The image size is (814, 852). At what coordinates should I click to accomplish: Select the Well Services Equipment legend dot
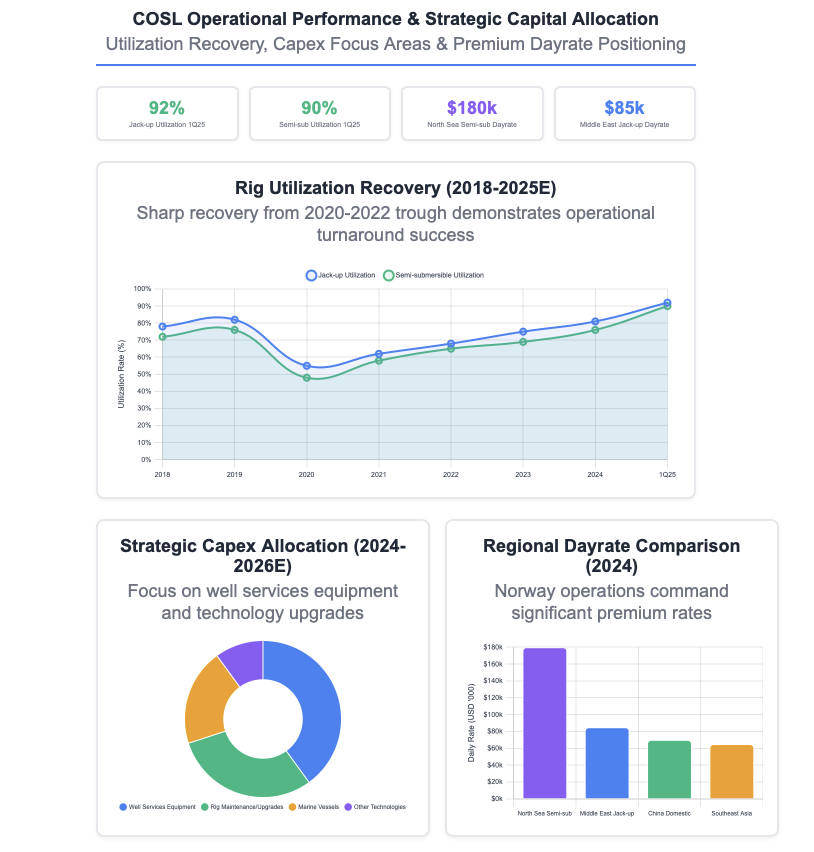pyautogui.click(x=123, y=807)
